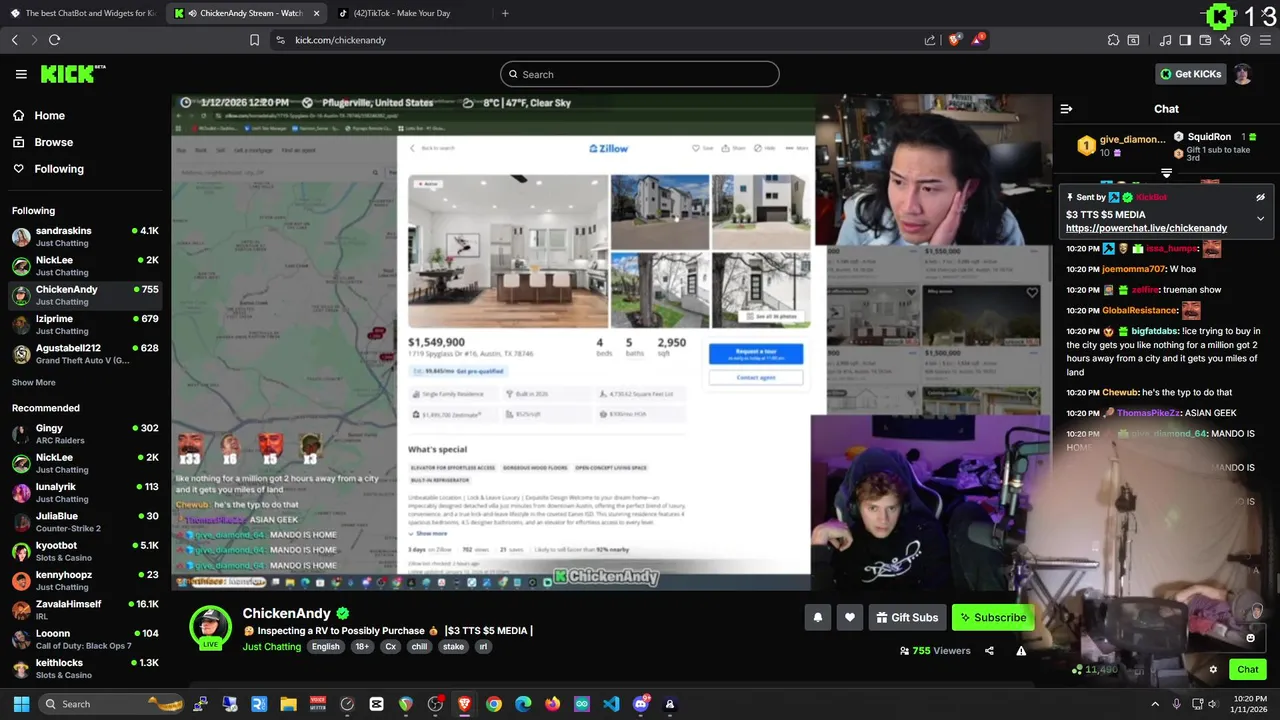Open the media control music note icon
The height and width of the screenshot is (720, 1280).
pyautogui.click(x=1165, y=40)
